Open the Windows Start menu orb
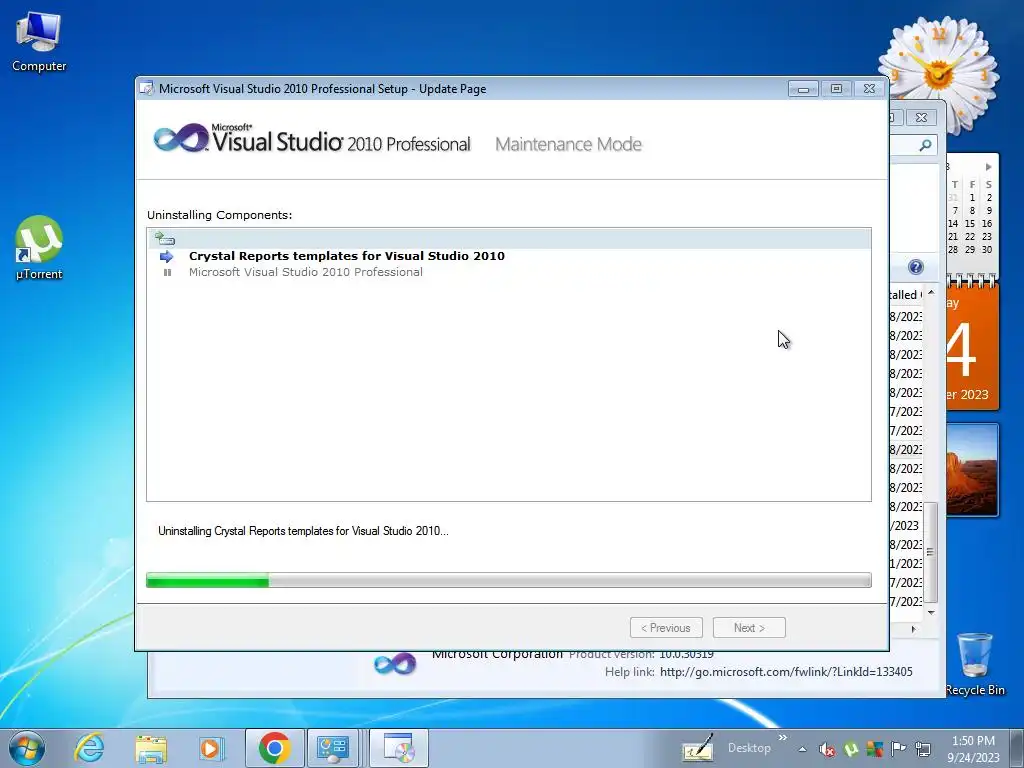Image resolution: width=1024 pixels, height=768 pixels. (27, 748)
